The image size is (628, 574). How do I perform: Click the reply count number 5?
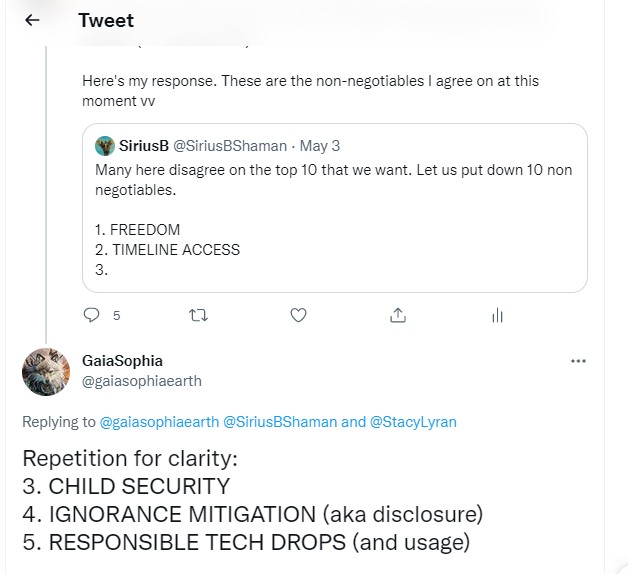coord(116,315)
